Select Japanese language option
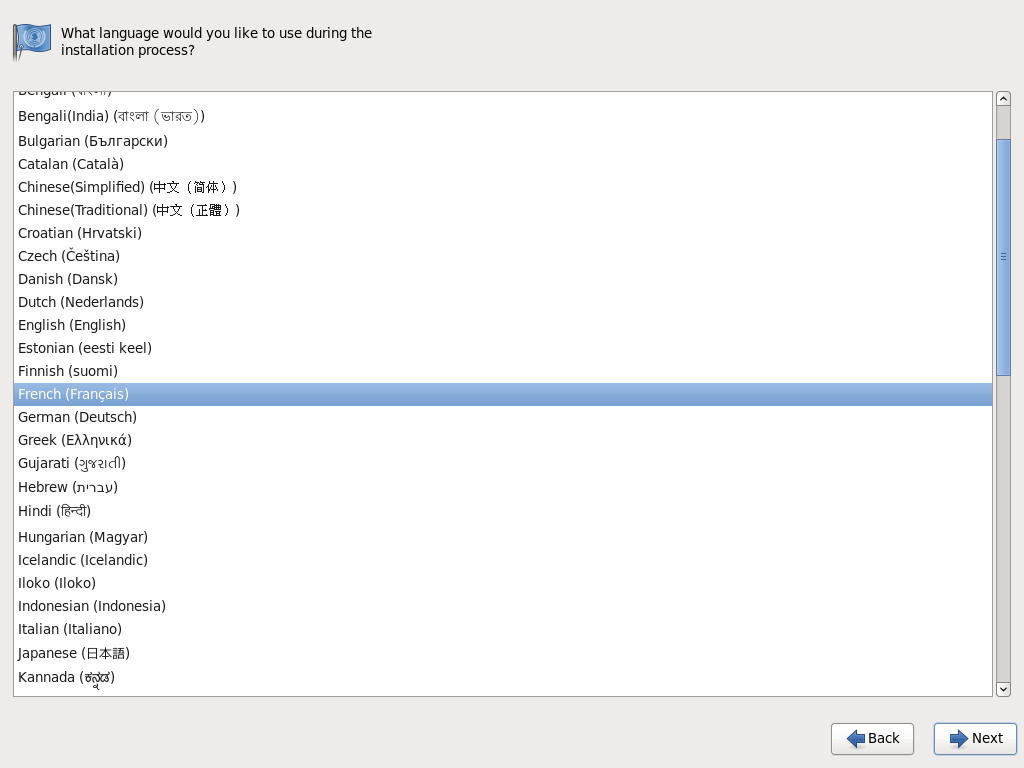Screen dimensions: 1024x768 coord(74,653)
